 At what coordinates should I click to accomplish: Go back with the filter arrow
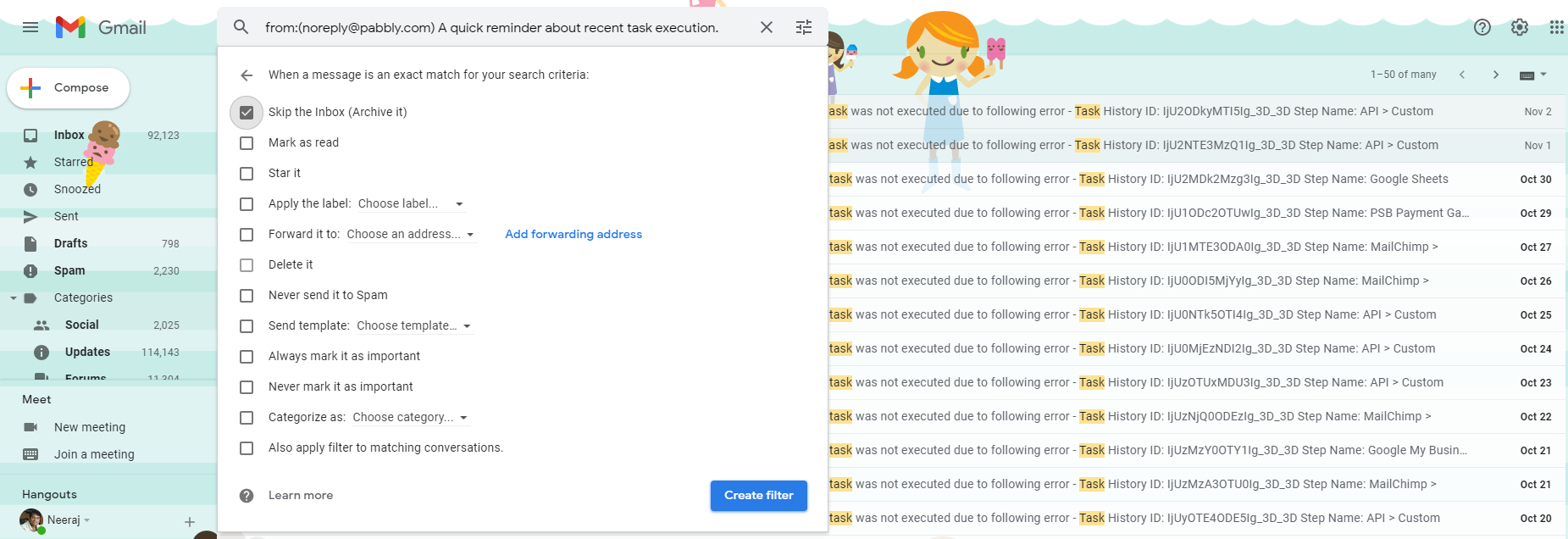[247, 75]
